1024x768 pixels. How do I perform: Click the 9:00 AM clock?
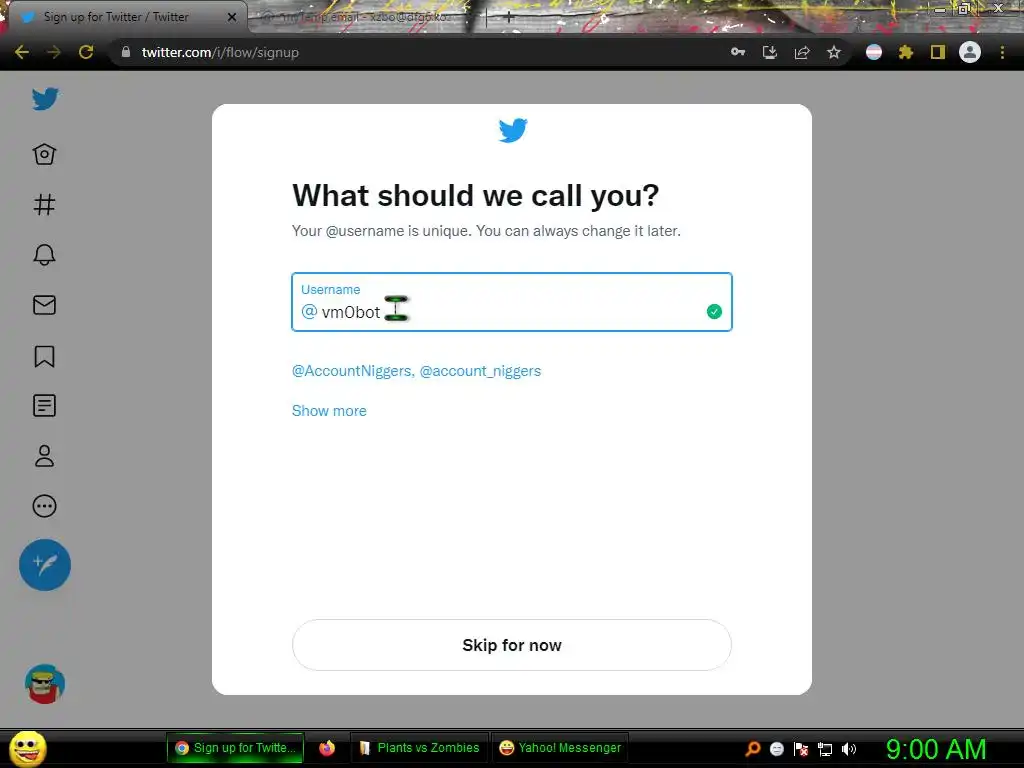(x=936, y=749)
